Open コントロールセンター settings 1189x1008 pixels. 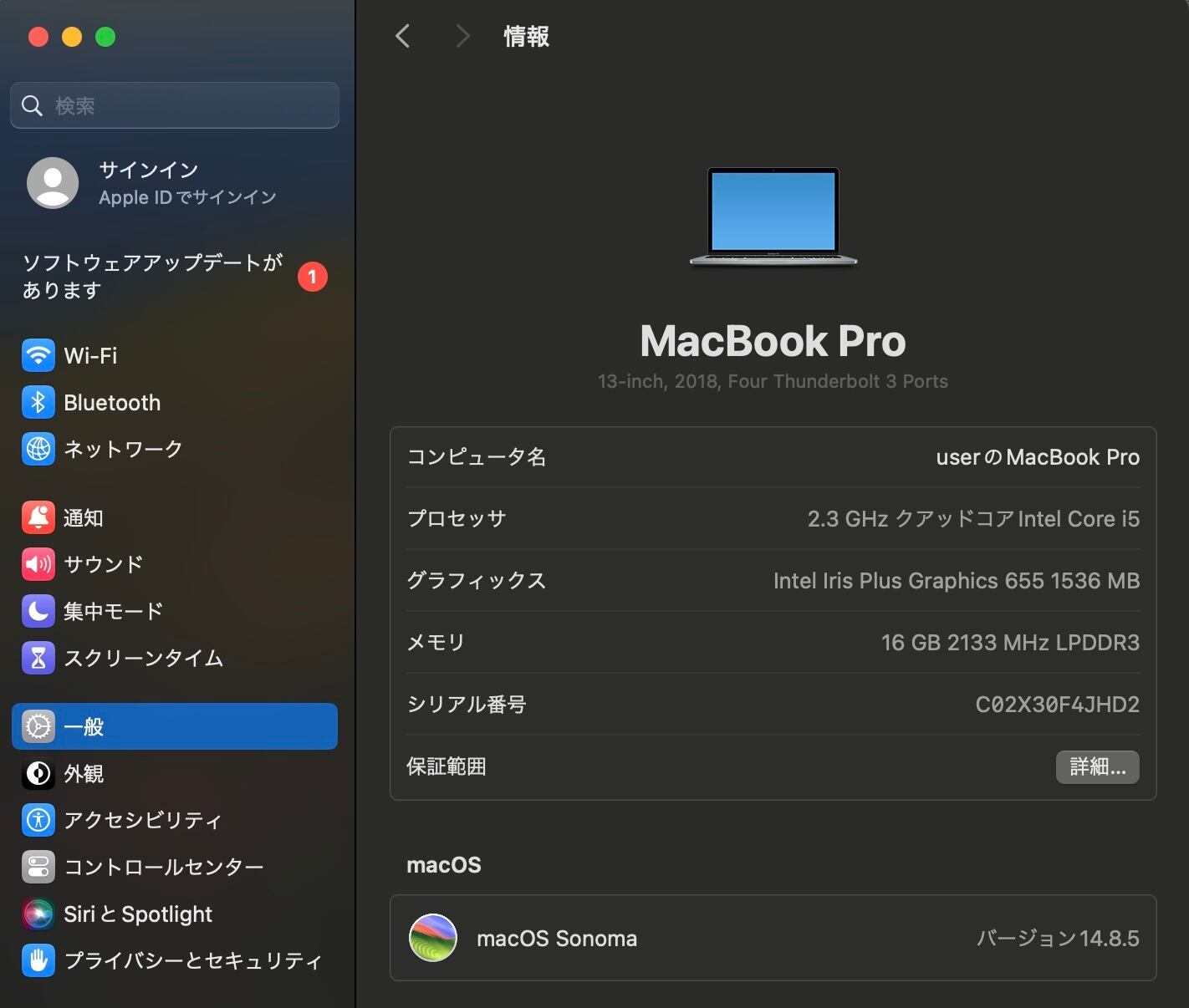click(x=175, y=867)
